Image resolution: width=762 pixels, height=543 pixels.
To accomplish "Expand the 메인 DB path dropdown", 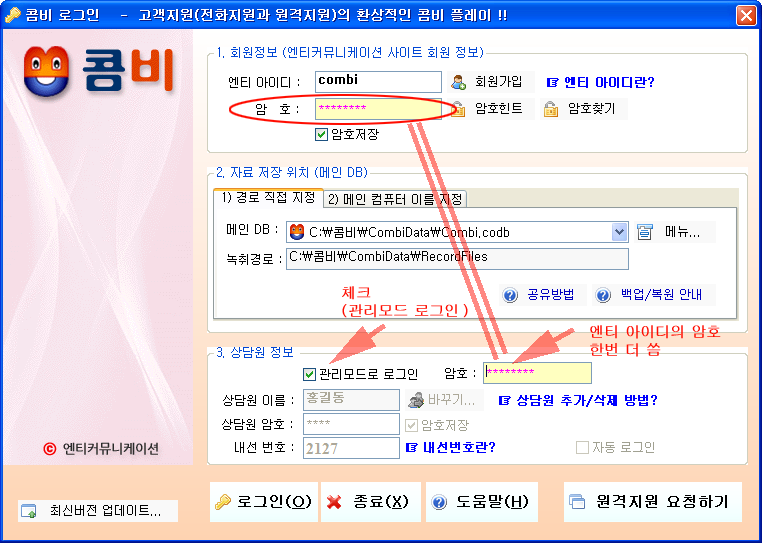I will point(619,232).
